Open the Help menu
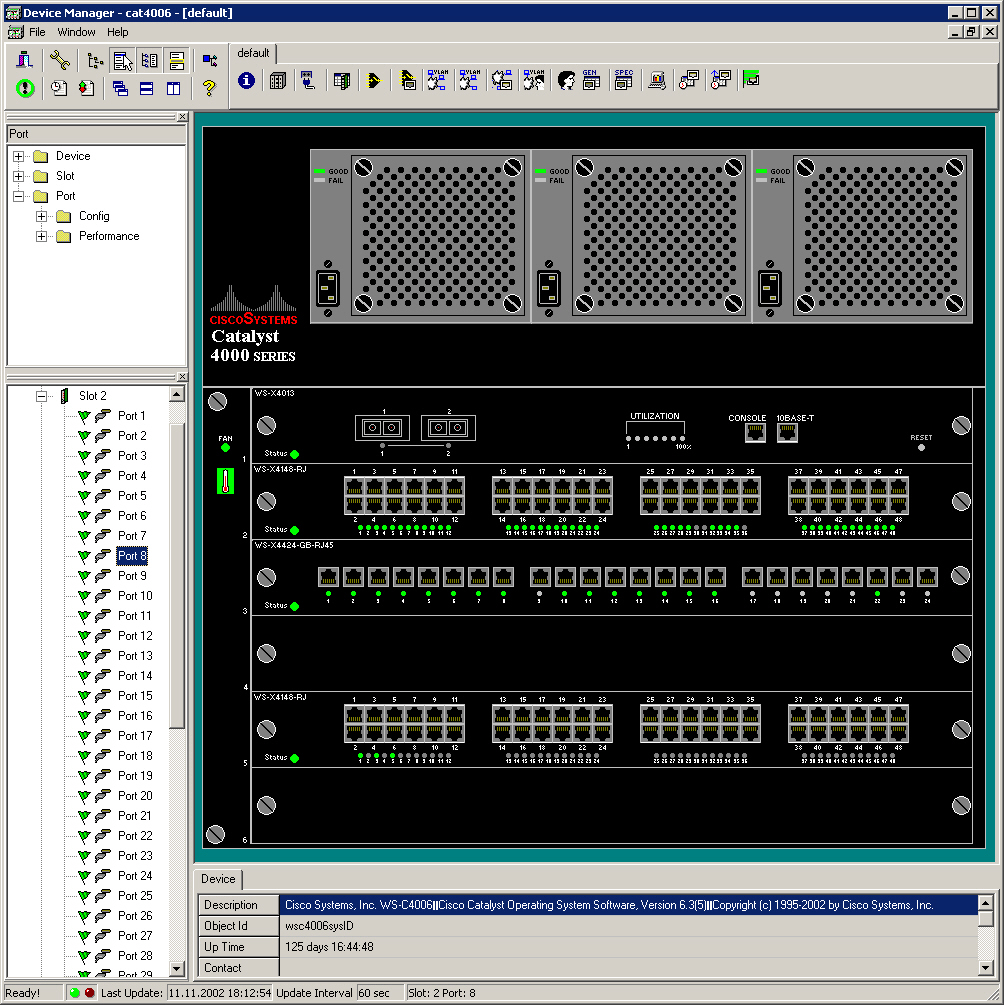Image resolution: width=1004 pixels, height=1005 pixels. pyautogui.click(x=118, y=32)
